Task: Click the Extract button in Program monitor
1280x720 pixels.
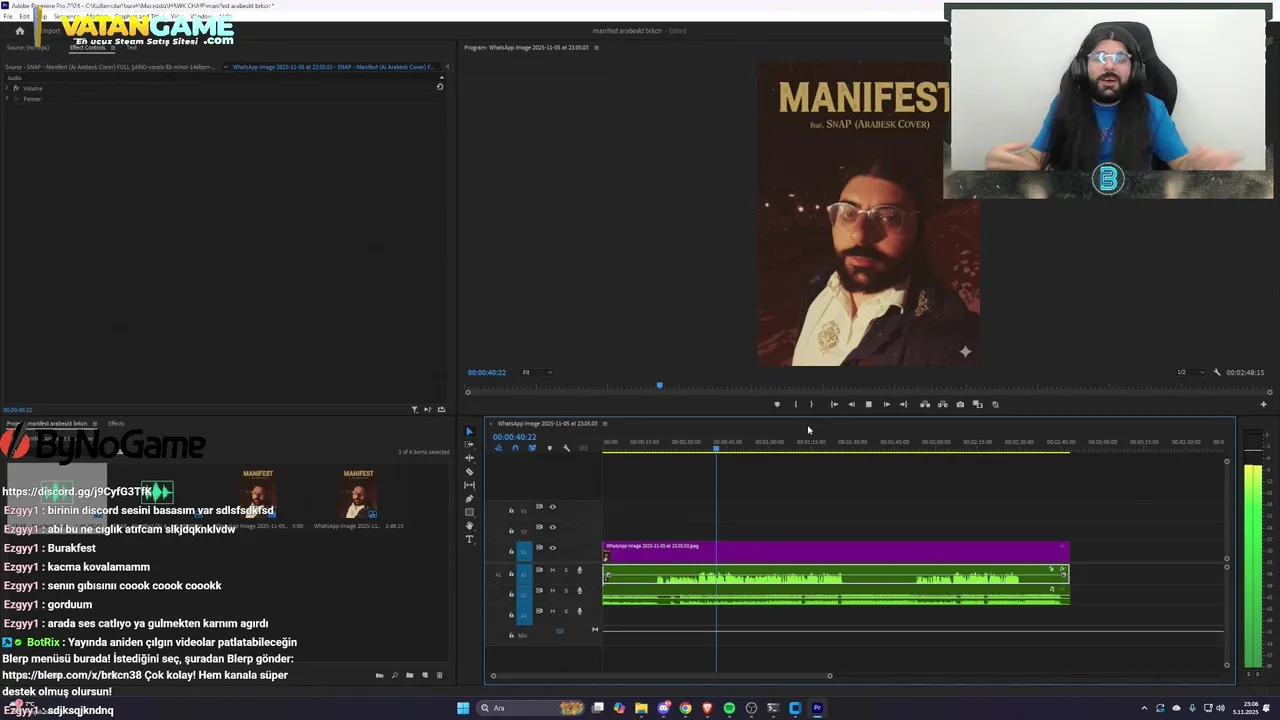Action: click(942, 404)
